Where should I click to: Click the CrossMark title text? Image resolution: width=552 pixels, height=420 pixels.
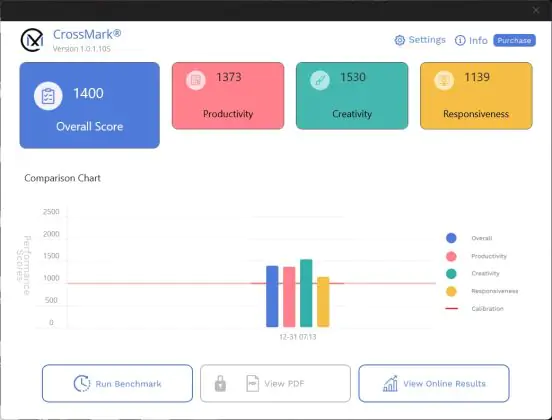[x=87, y=34]
